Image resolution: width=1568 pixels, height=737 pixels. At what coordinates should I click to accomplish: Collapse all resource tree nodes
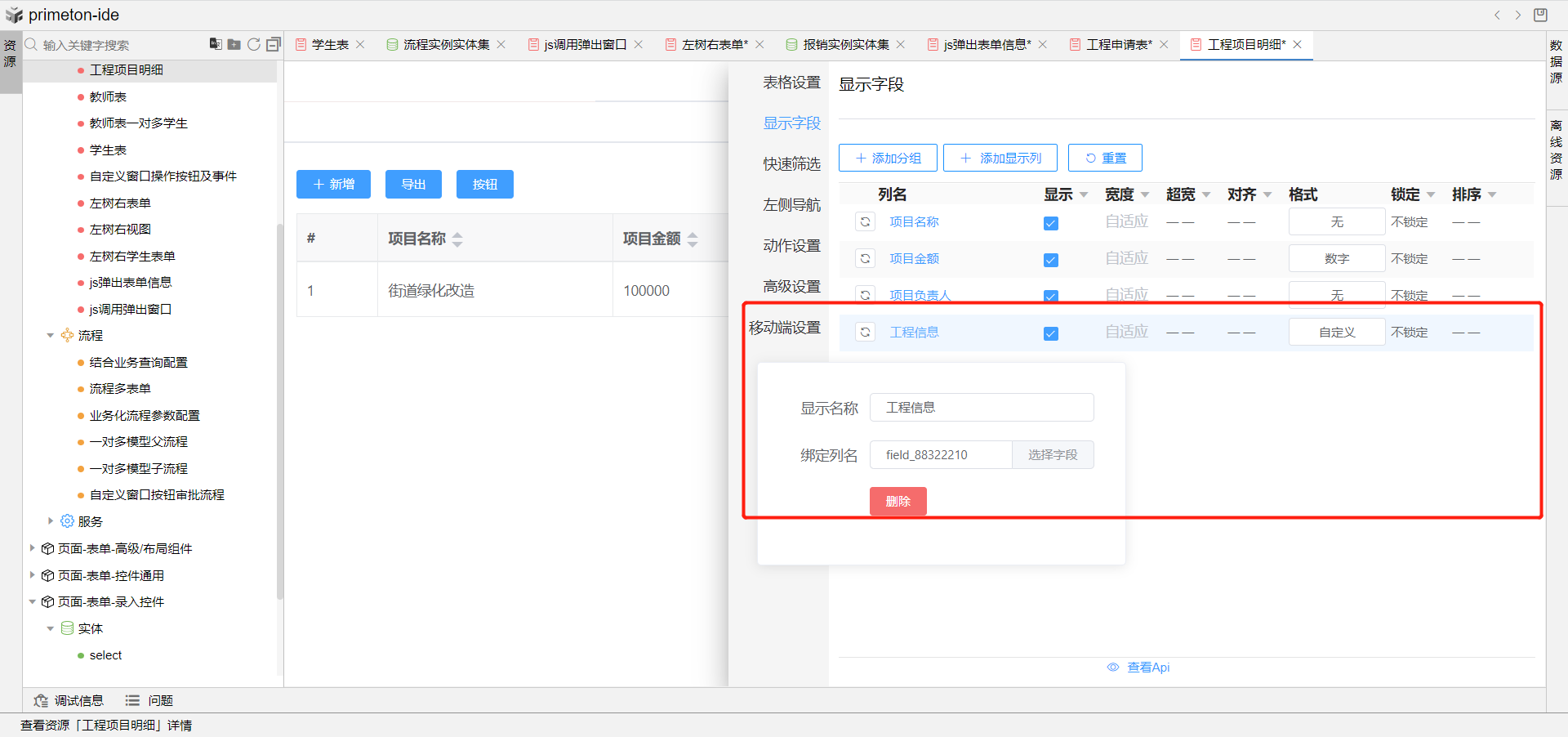pyautogui.click(x=274, y=44)
